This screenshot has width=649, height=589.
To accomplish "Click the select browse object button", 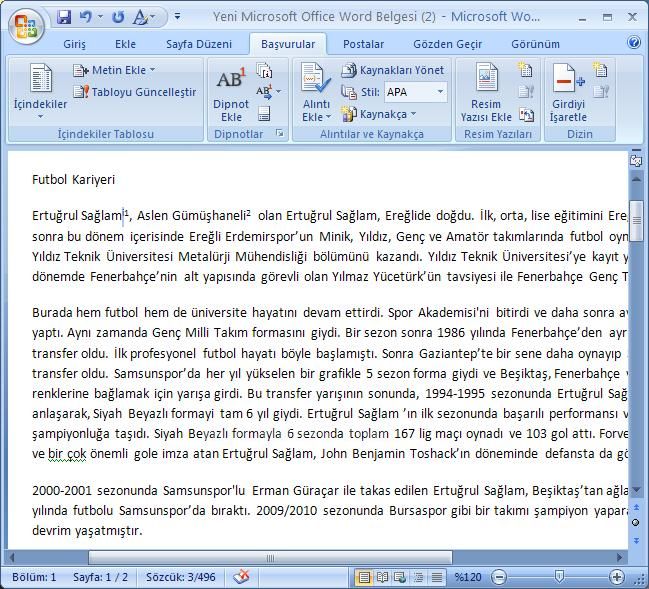I will (636, 523).
